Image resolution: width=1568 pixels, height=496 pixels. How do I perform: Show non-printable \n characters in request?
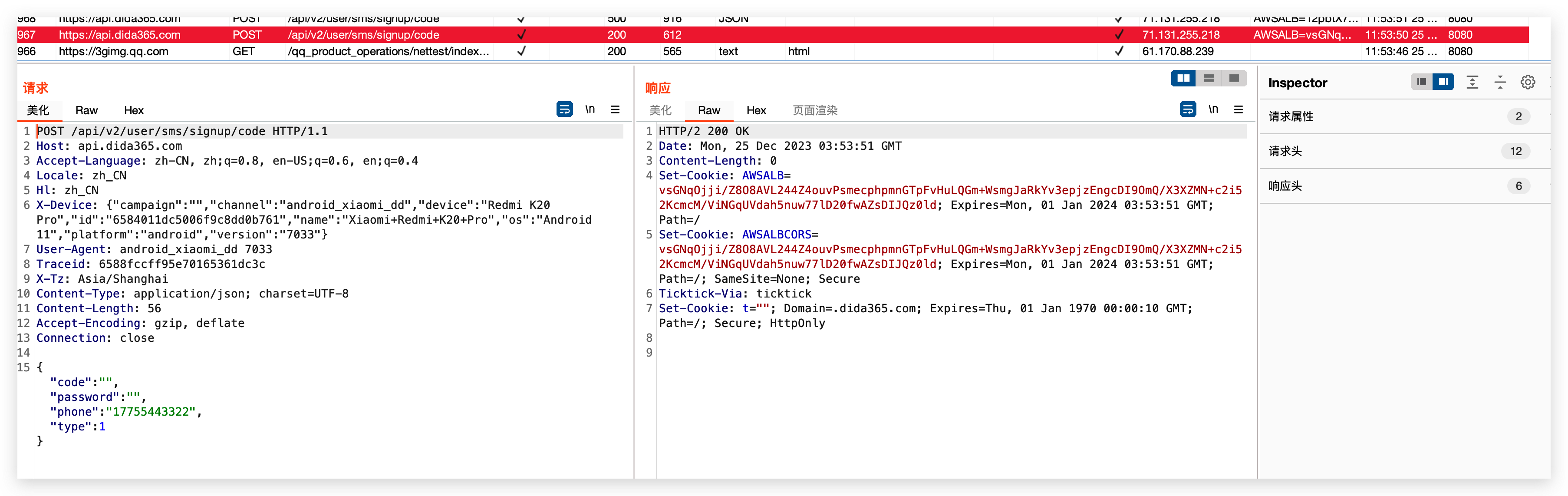[x=590, y=110]
